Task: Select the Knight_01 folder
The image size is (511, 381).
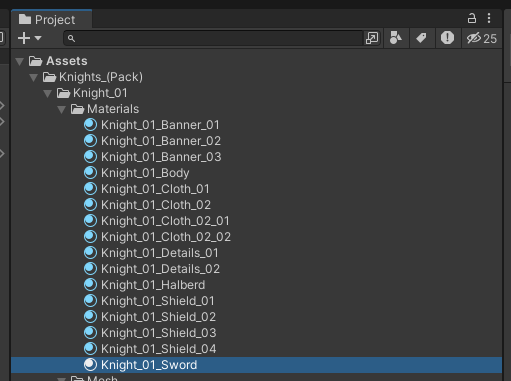Action: [x=100, y=93]
